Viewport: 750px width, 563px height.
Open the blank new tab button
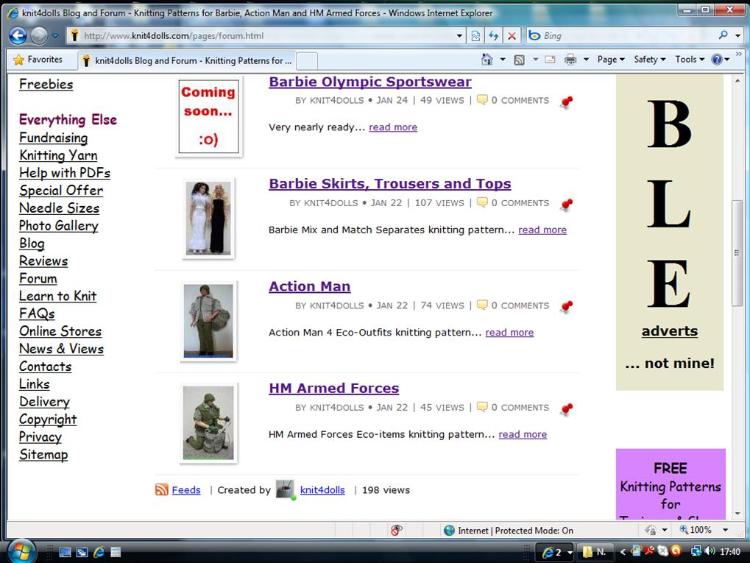click(307, 60)
